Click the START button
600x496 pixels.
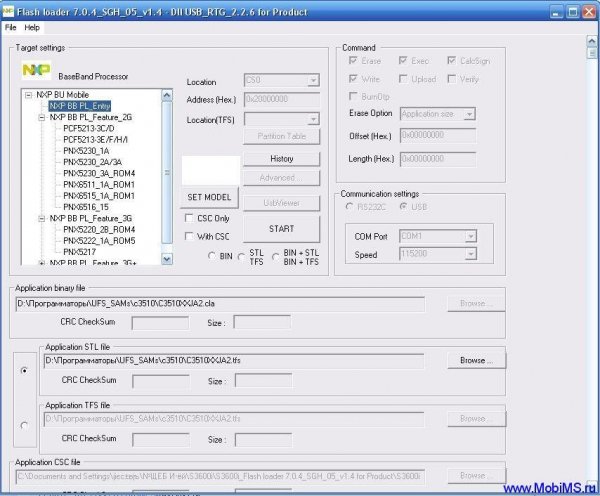point(282,229)
